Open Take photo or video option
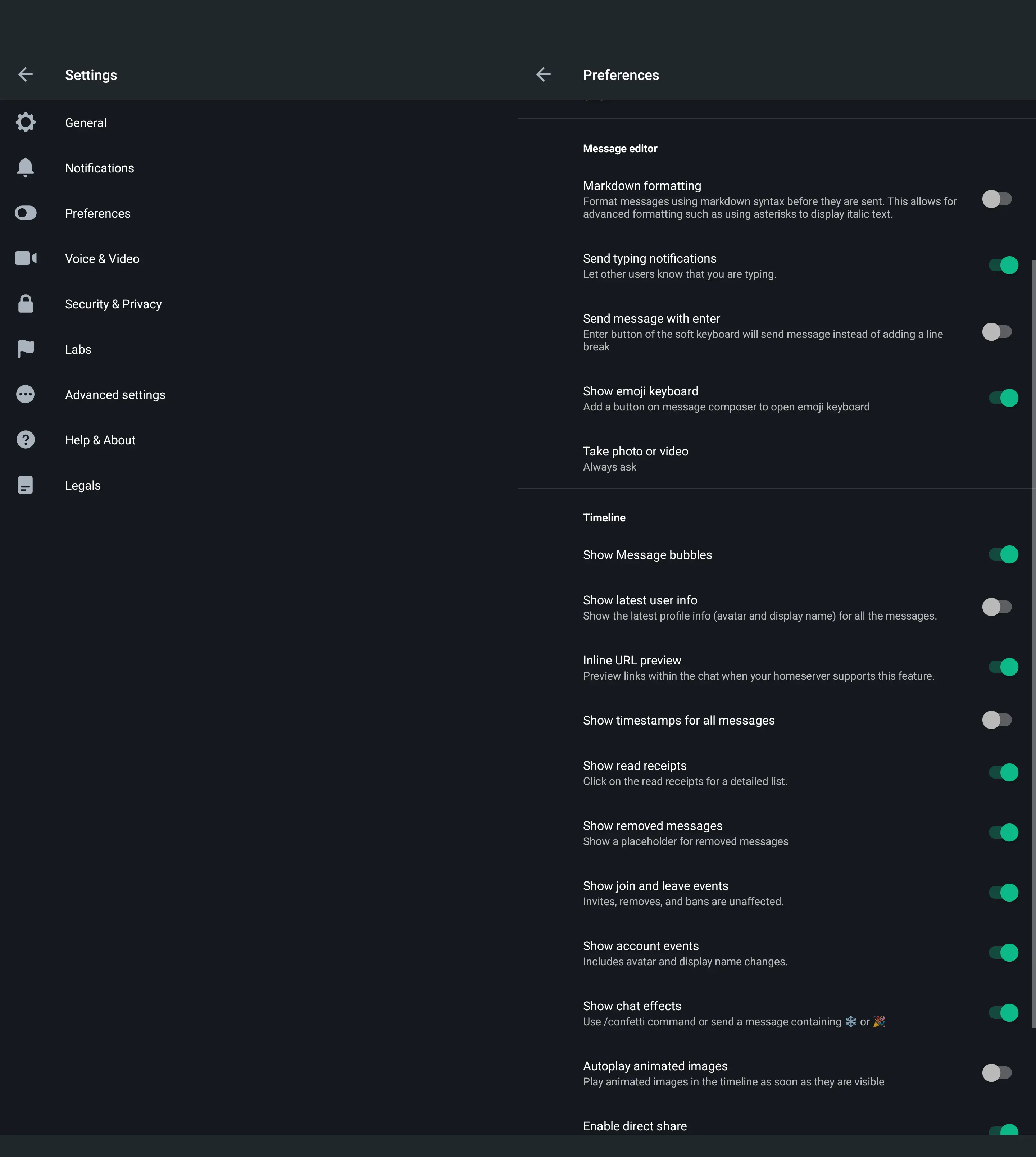The image size is (1036, 1157). (777, 459)
